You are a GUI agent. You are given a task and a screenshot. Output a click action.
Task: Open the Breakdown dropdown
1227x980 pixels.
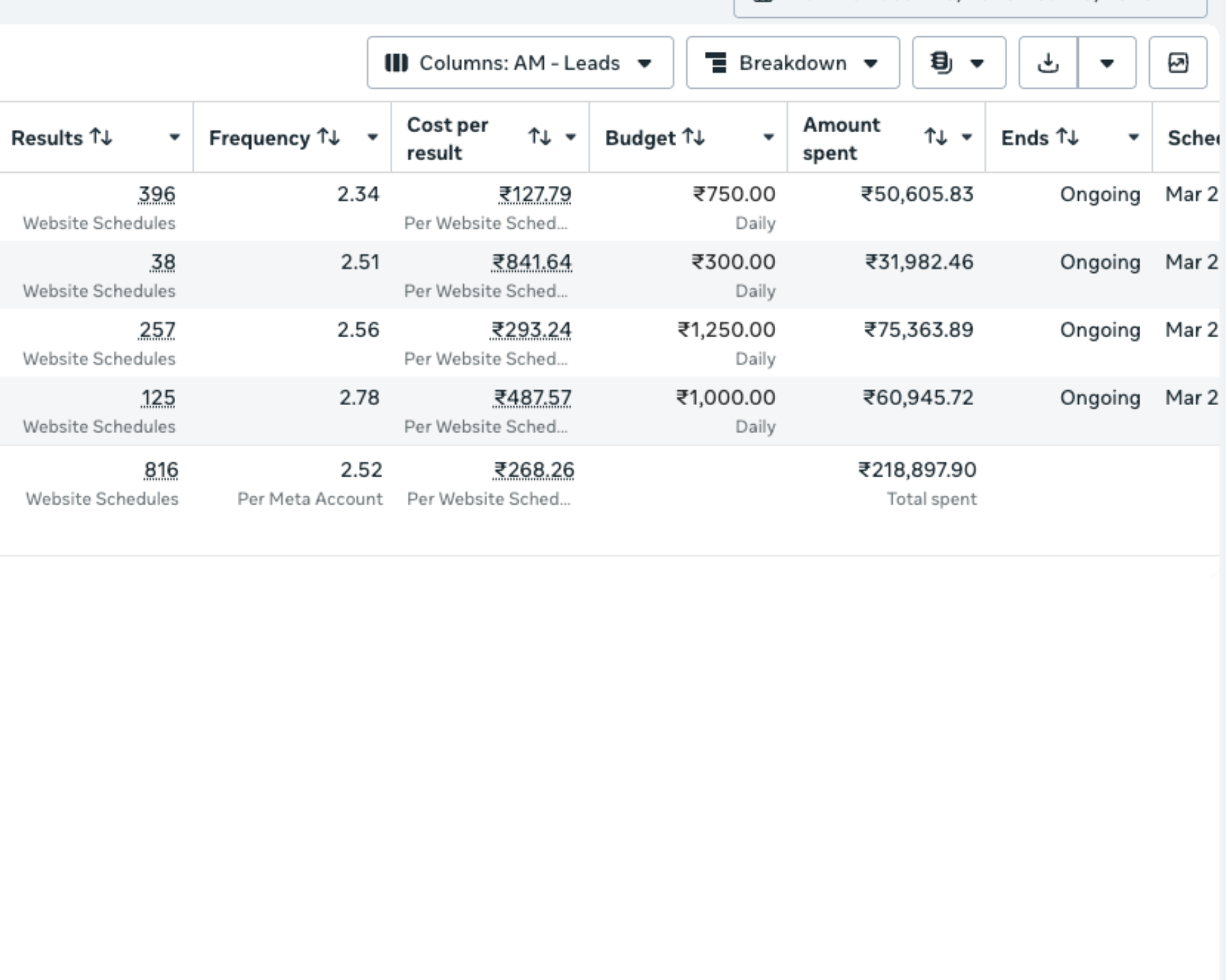coord(792,63)
